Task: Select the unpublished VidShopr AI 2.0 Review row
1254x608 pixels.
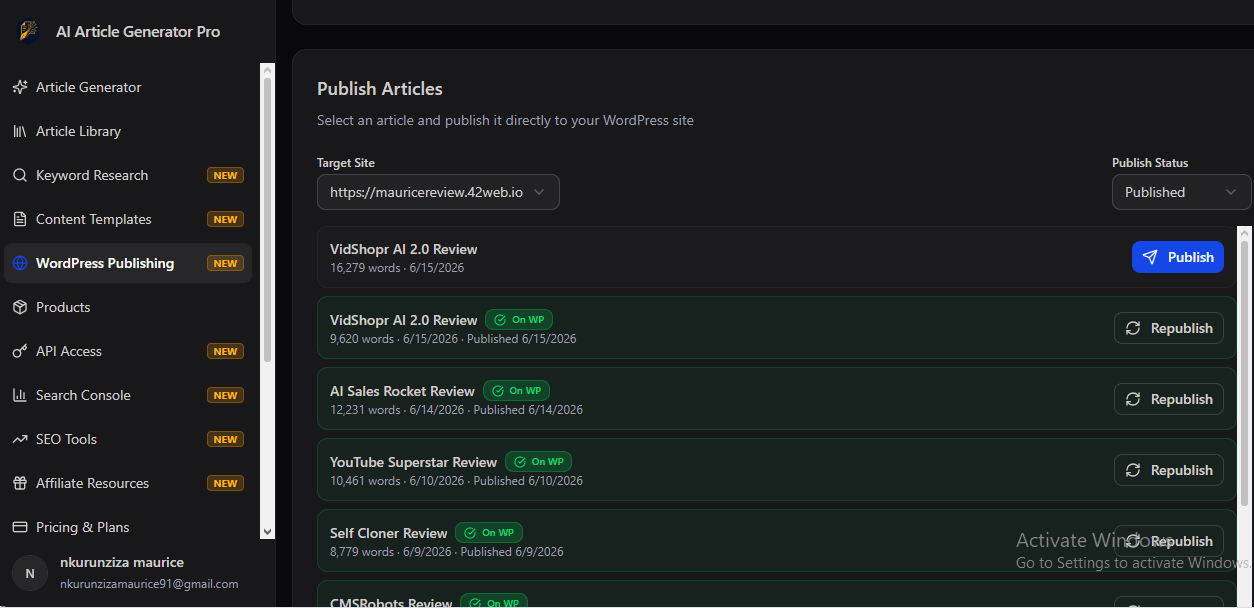Action: (x=777, y=257)
